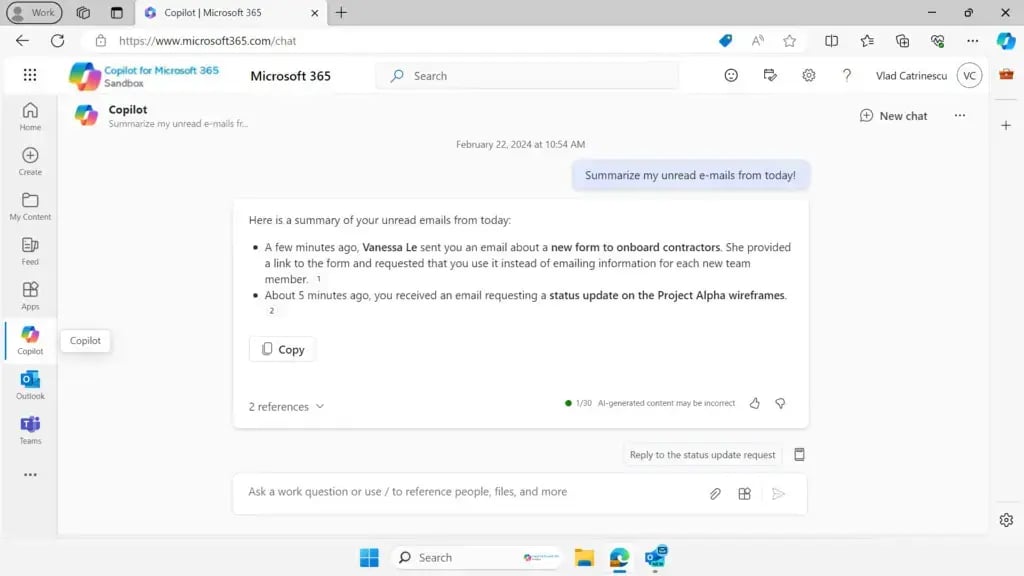Viewport: 1024px width, 576px height.
Task: Click the browser address bar URL
Action: (x=207, y=40)
